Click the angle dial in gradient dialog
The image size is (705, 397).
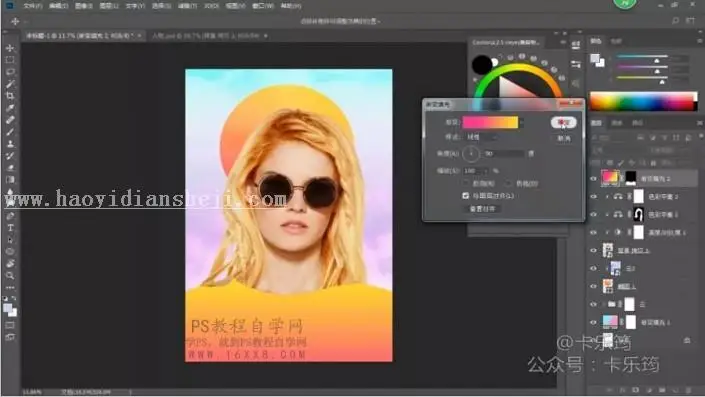471,154
